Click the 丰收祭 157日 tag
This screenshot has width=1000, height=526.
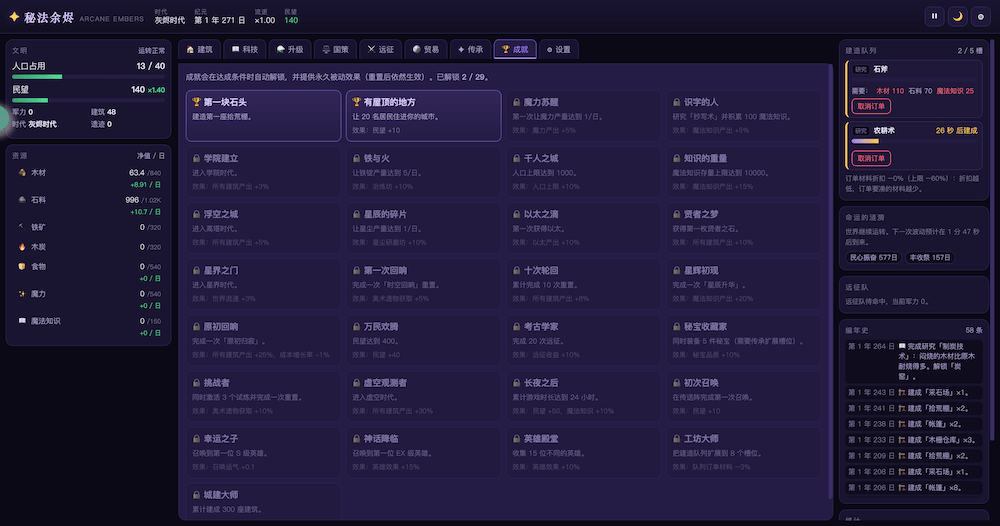click(930, 258)
